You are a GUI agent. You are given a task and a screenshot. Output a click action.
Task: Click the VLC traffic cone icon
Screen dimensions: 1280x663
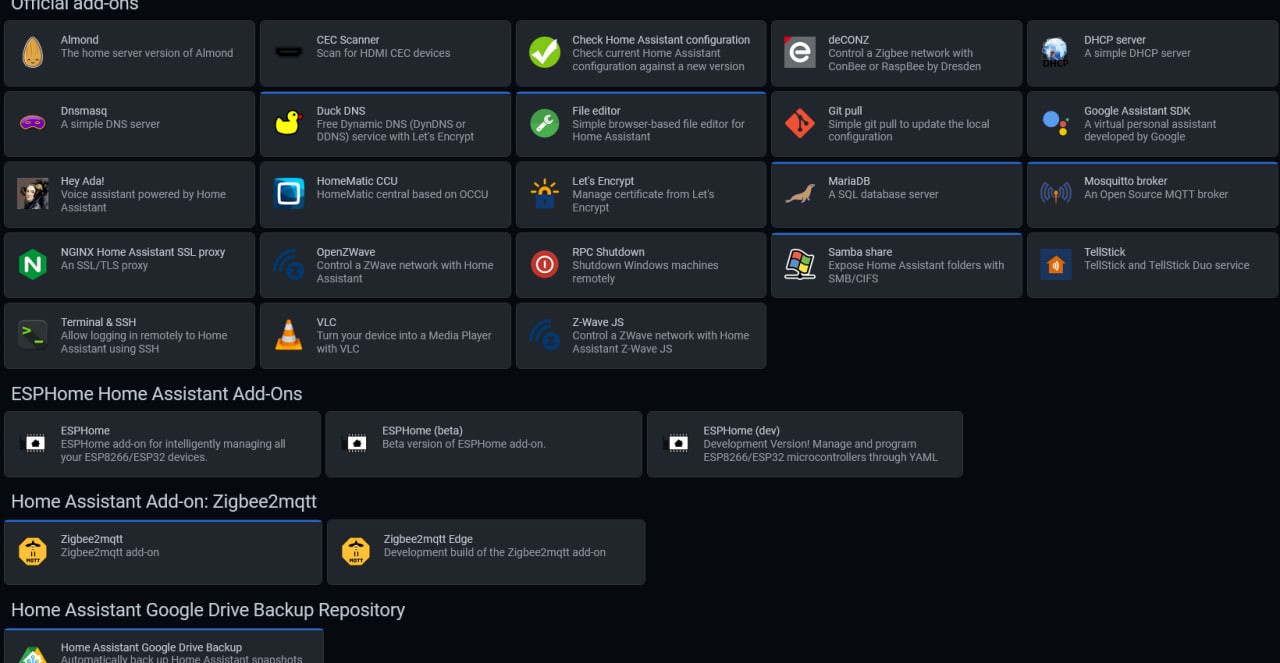tap(289, 335)
